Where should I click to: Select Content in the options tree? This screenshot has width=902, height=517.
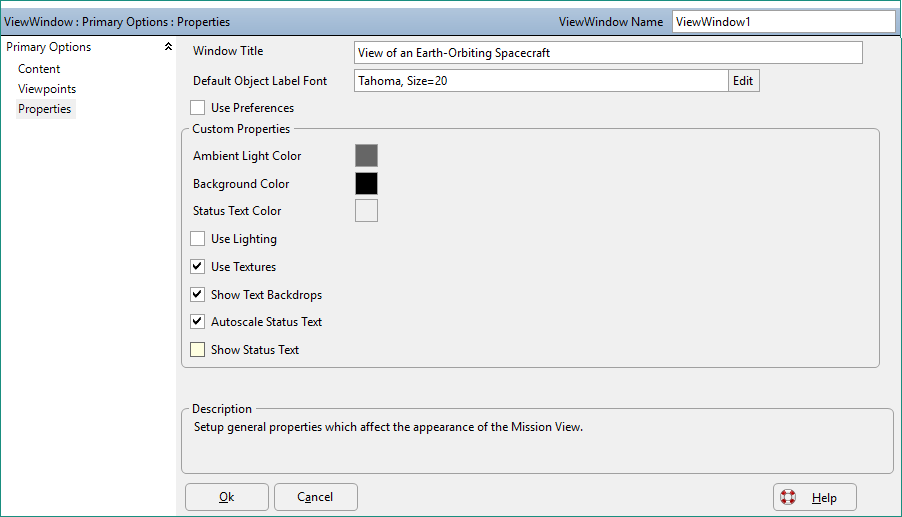(x=39, y=69)
